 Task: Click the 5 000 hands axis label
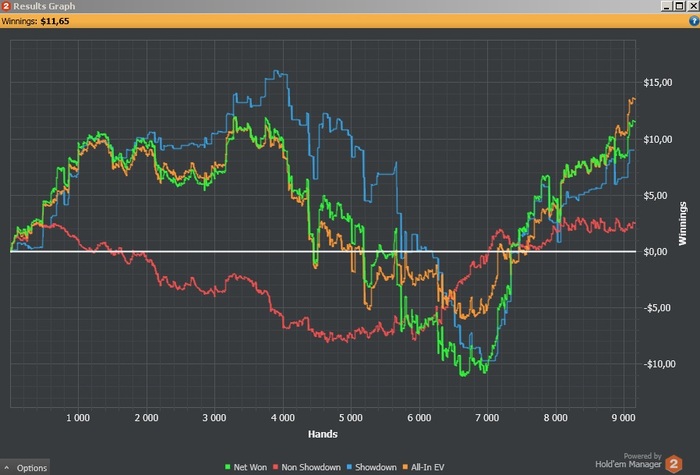point(351,418)
